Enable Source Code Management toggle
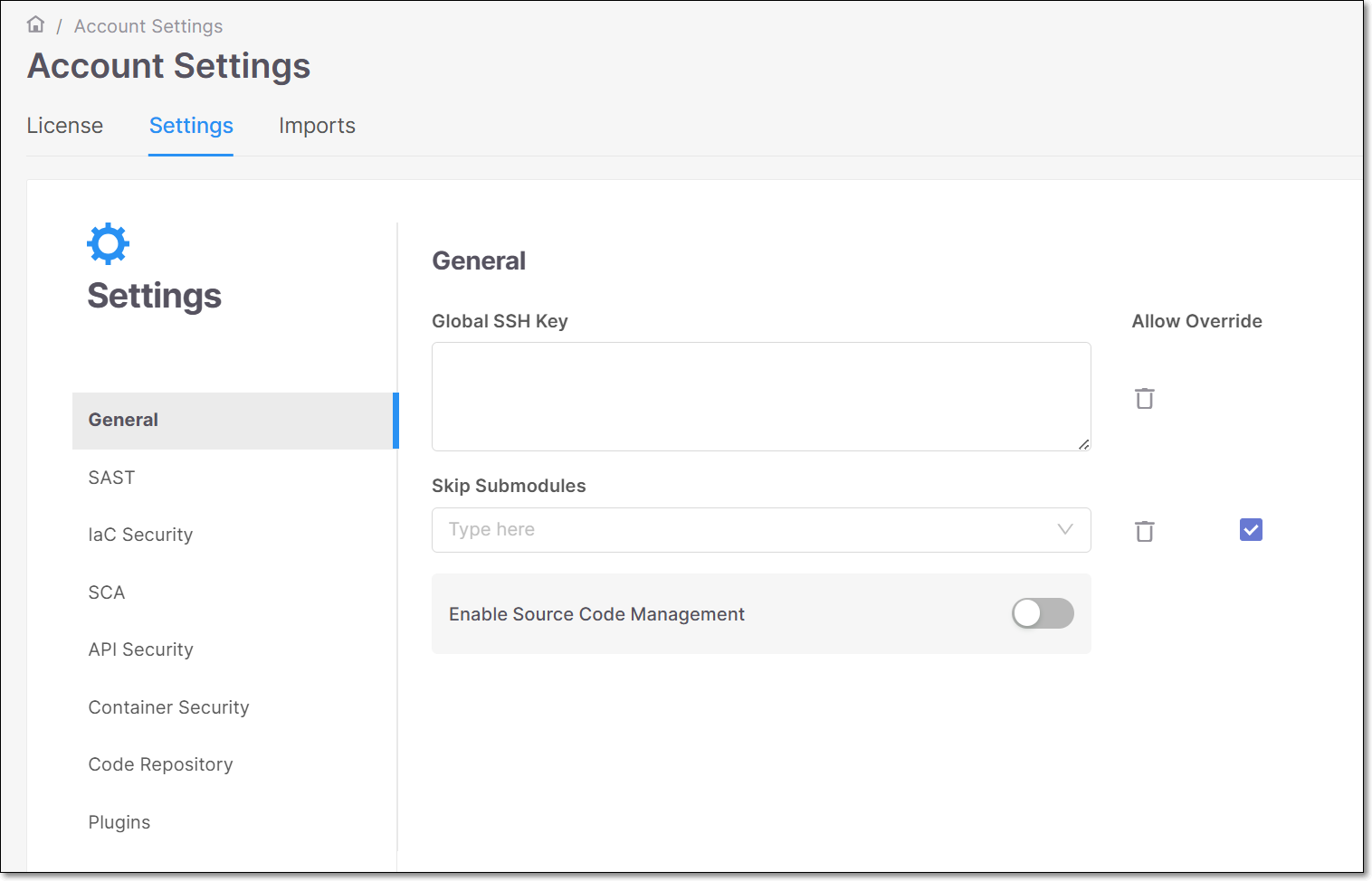The width and height of the screenshot is (1372, 881). point(1043,613)
